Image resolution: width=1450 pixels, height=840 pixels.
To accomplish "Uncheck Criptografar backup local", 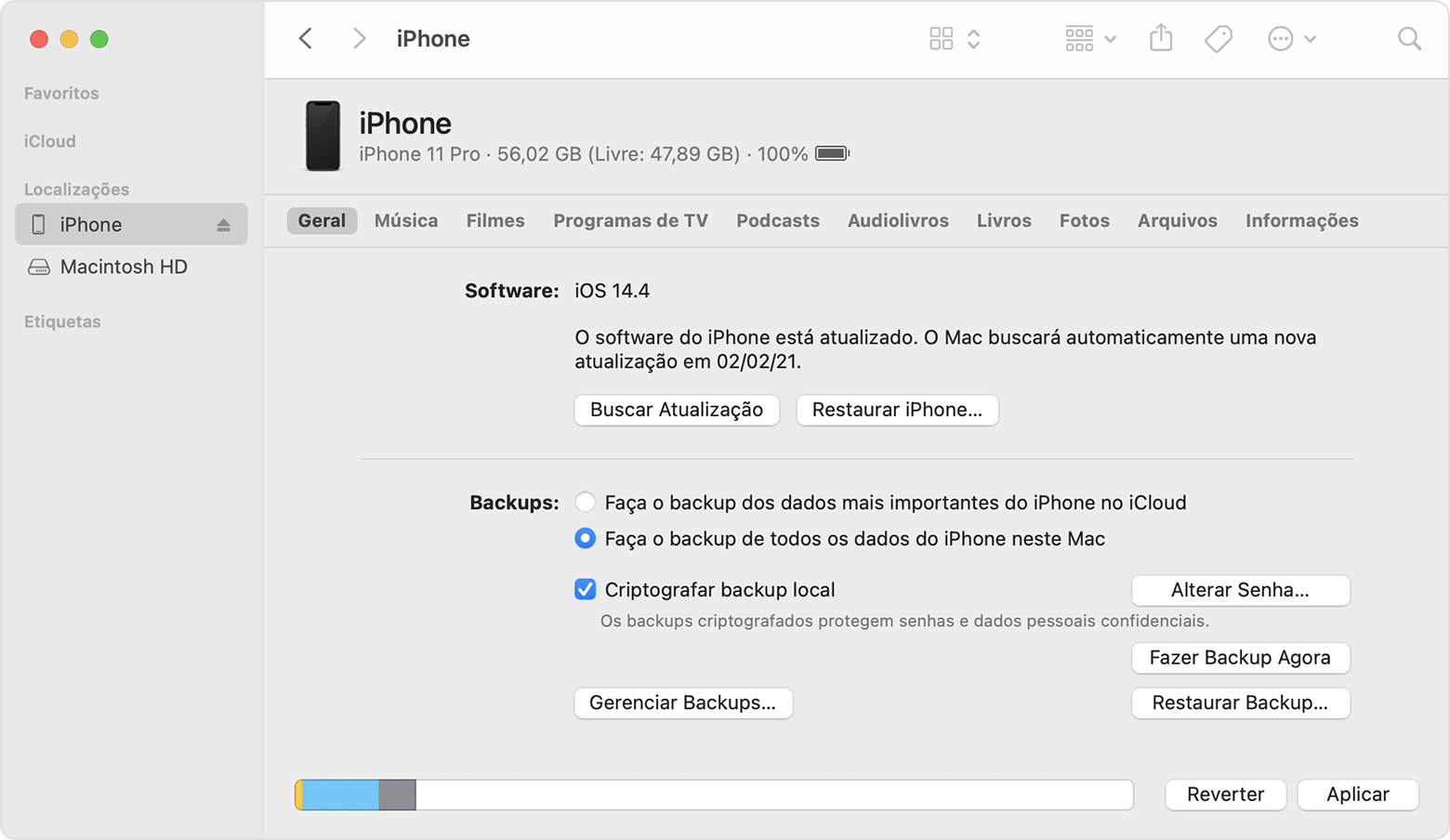I will (585, 590).
